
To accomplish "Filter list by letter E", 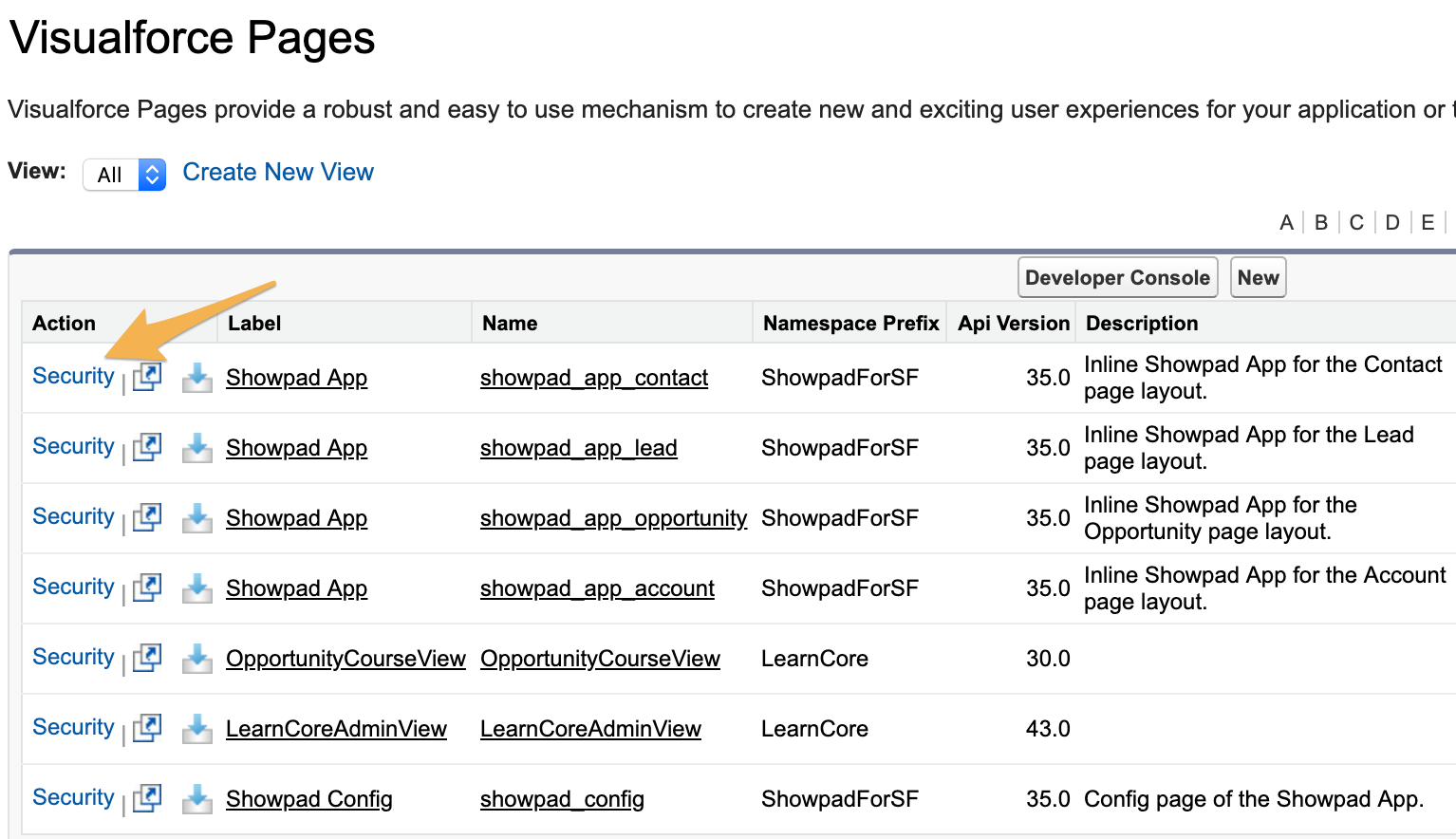I will click(x=1428, y=222).
